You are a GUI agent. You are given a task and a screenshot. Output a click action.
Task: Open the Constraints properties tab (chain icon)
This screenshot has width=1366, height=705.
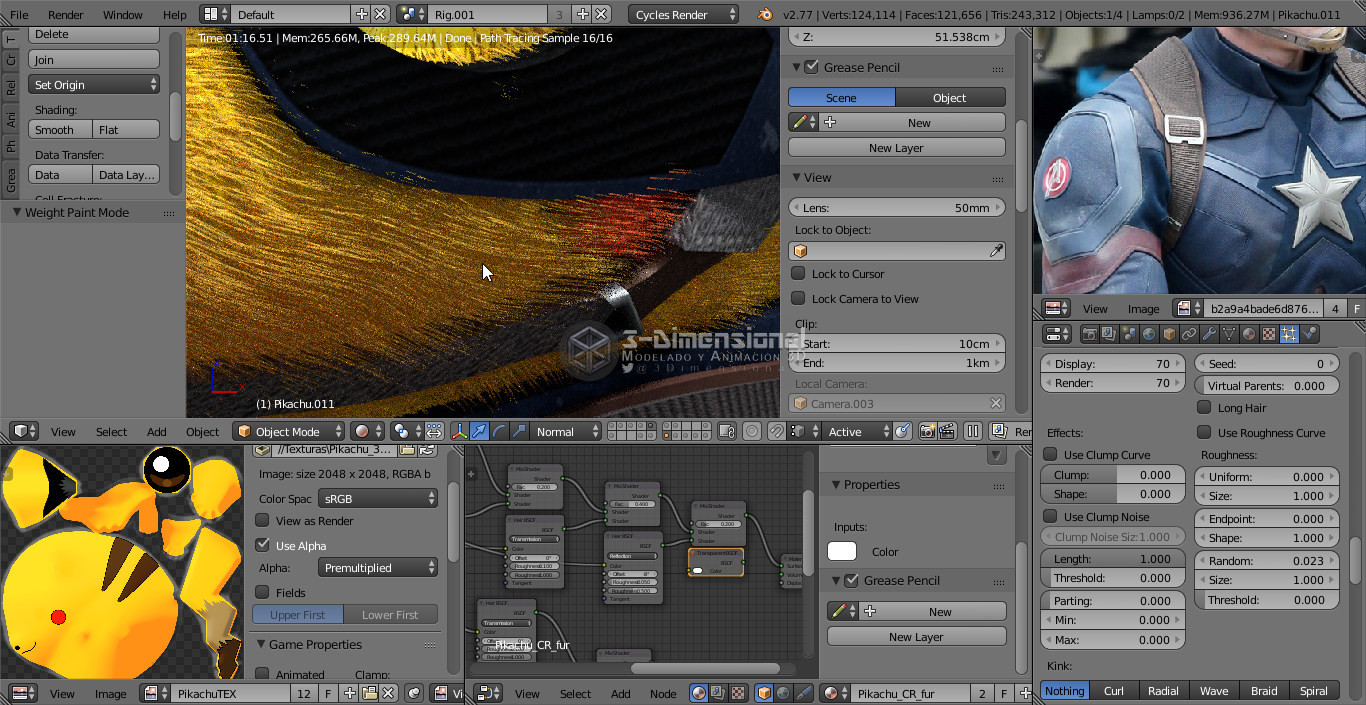pyautogui.click(x=1189, y=334)
